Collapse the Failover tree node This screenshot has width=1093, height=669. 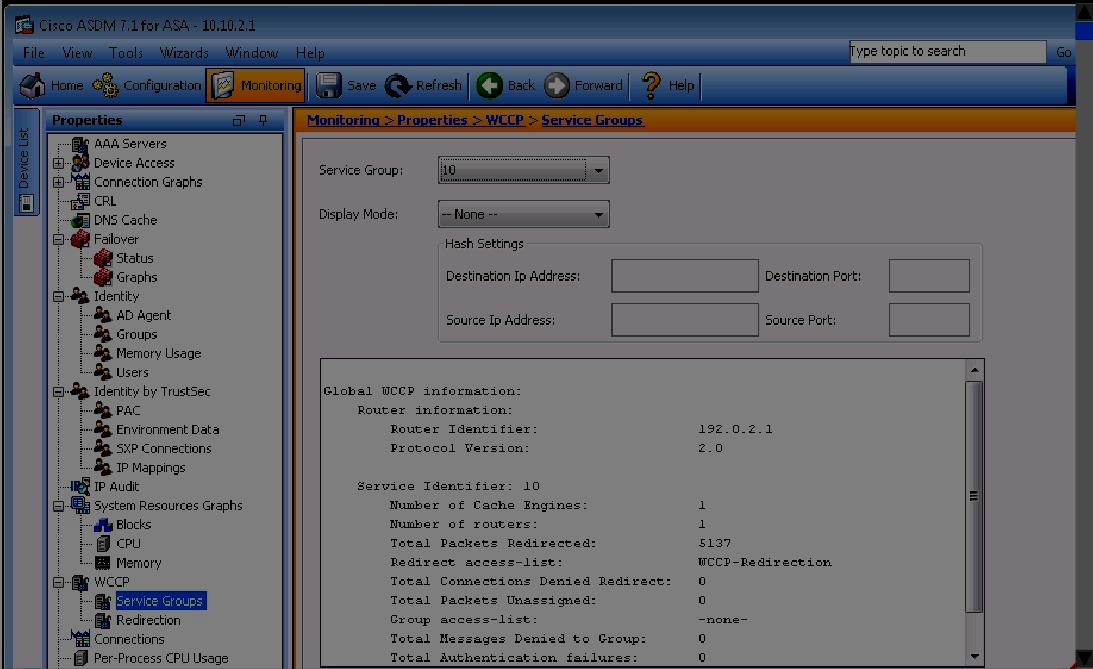[x=59, y=239]
